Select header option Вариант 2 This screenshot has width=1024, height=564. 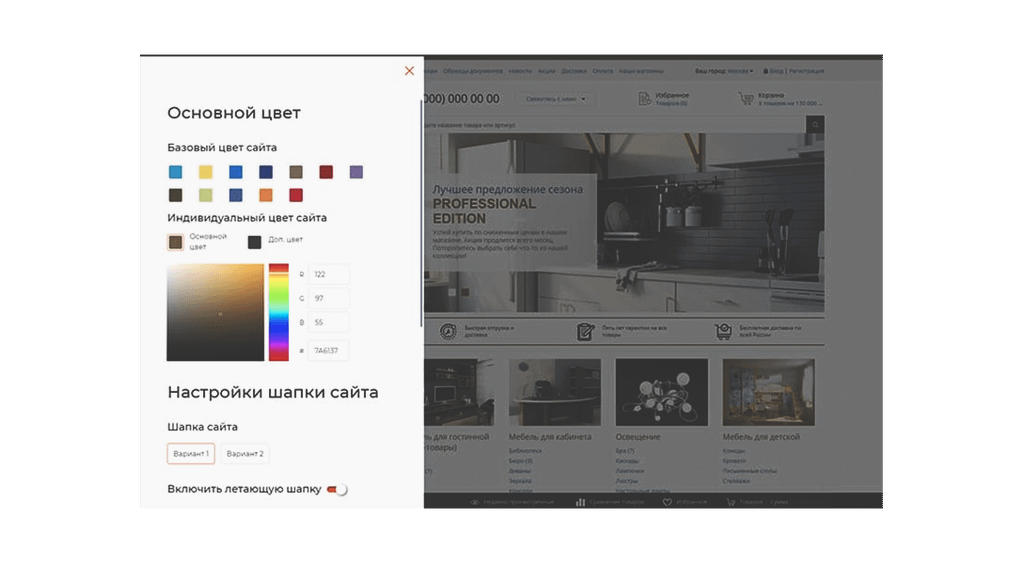(245, 454)
